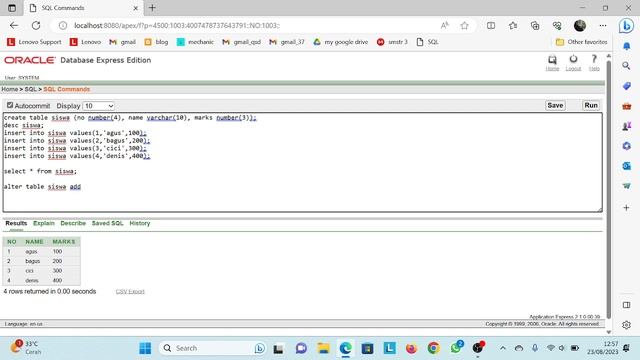Select the SQL Commands browser tab

pos(84,8)
